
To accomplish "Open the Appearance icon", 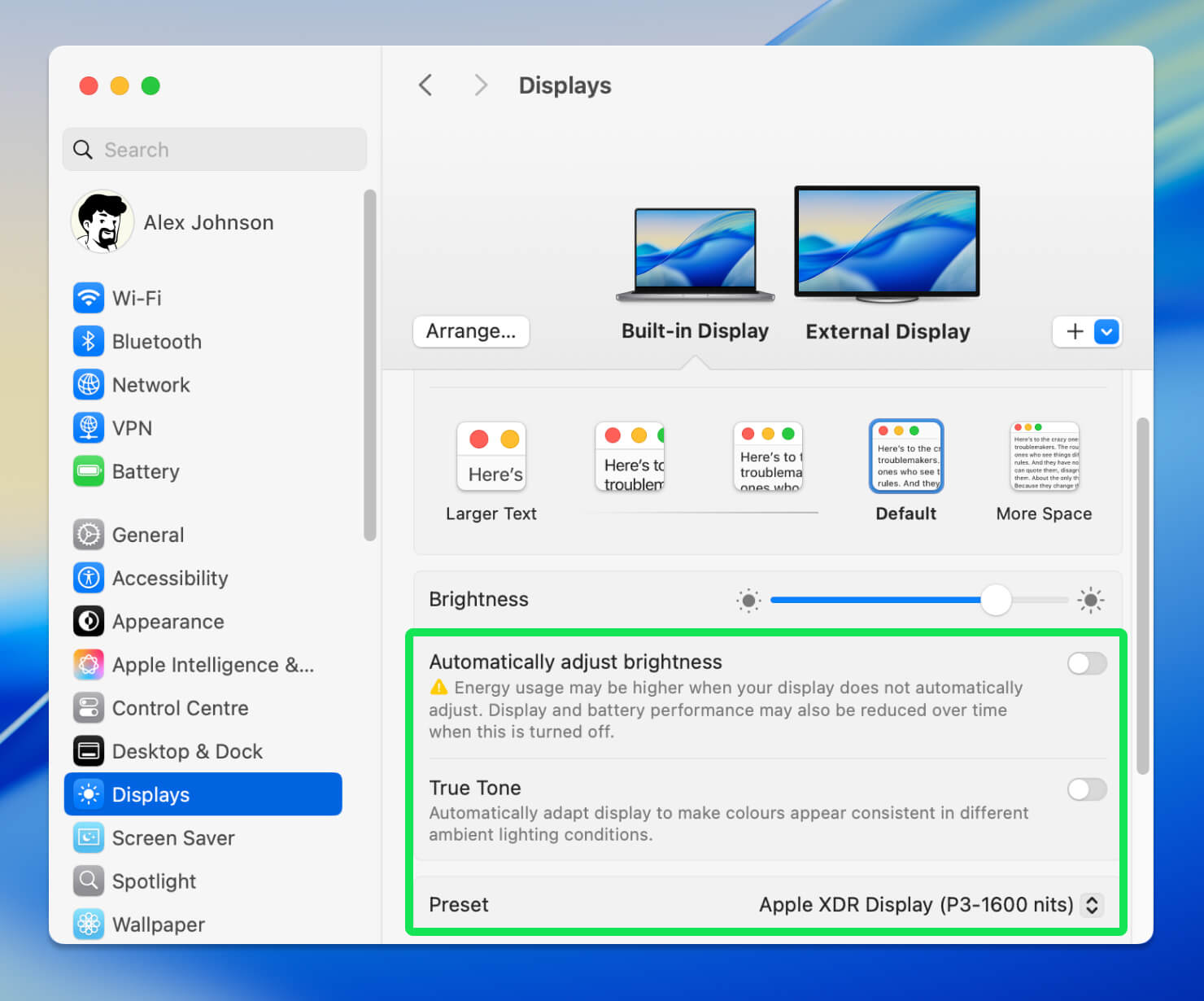I will click(x=89, y=621).
